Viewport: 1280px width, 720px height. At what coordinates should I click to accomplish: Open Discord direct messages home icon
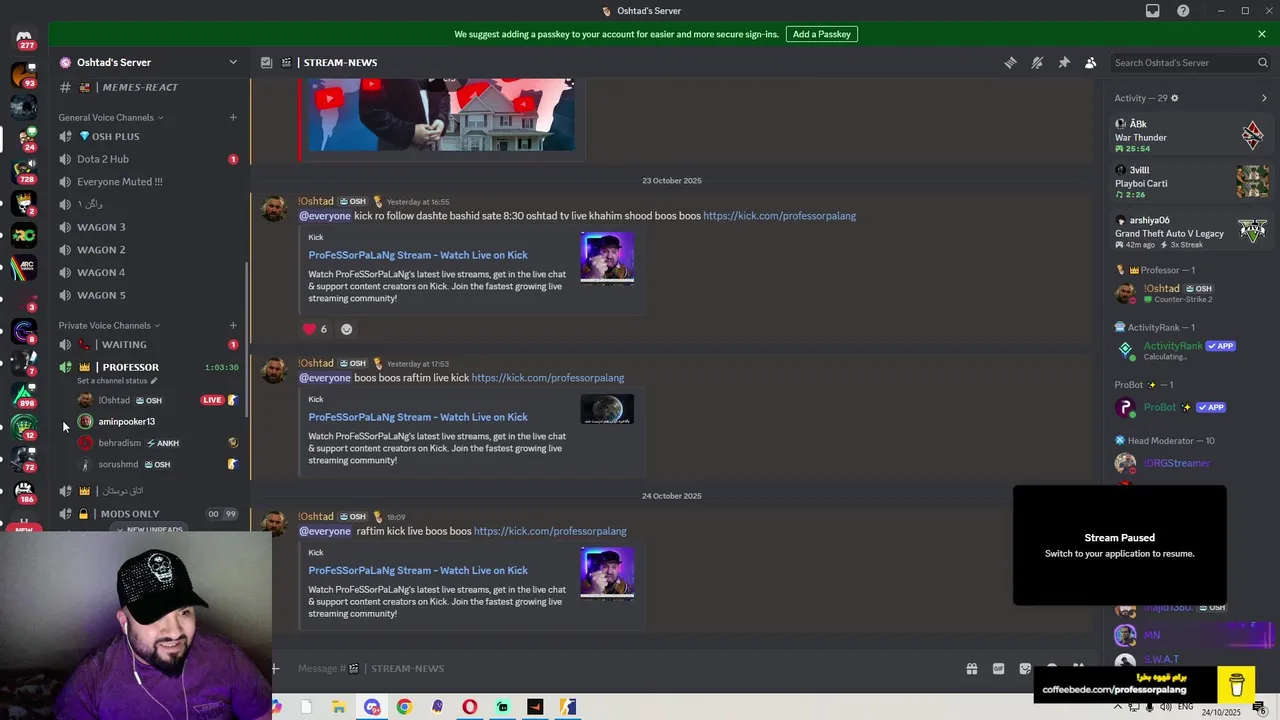[x=24, y=38]
